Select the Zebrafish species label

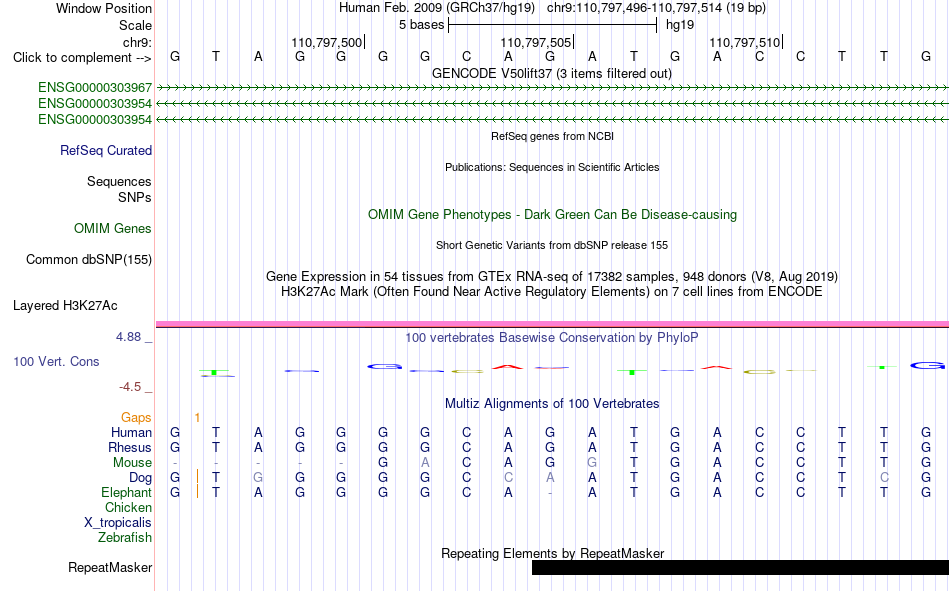[125, 538]
